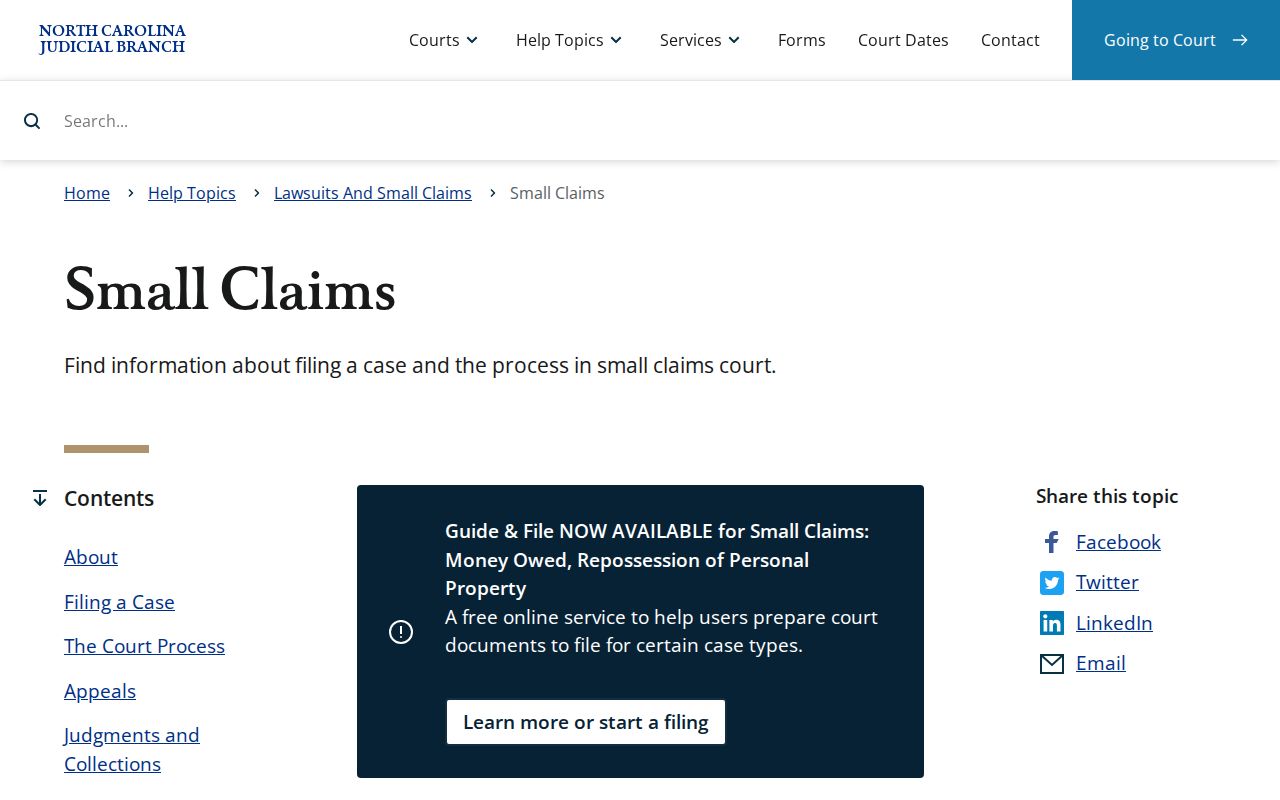This screenshot has width=1280, height=800.
Task: Click the 'A free online service' paragraph
Action: coord(661,631)
